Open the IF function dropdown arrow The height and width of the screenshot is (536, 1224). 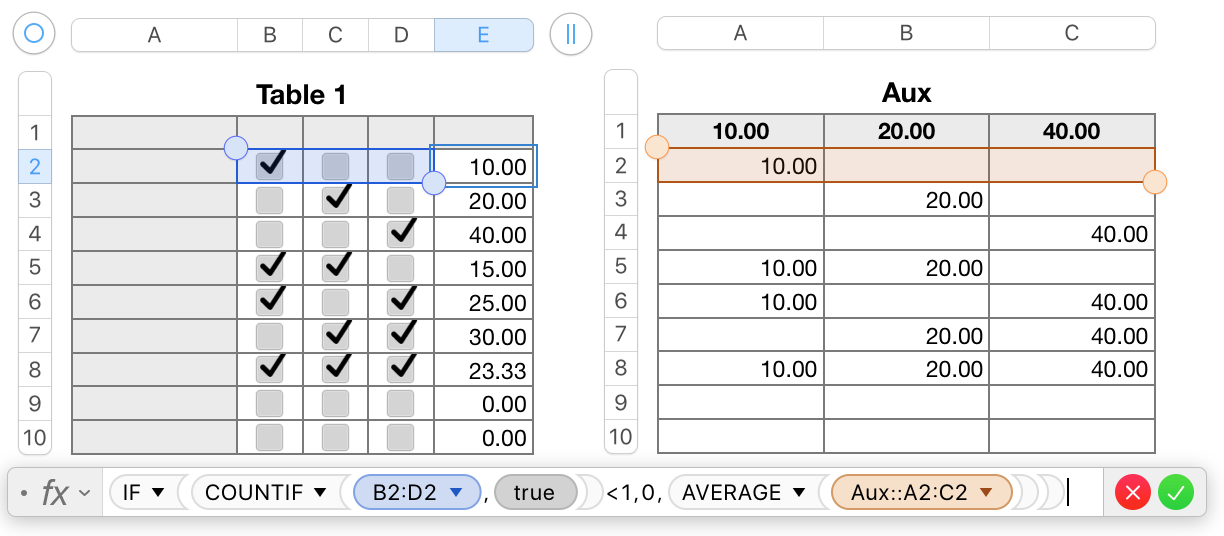click(158, 492)
